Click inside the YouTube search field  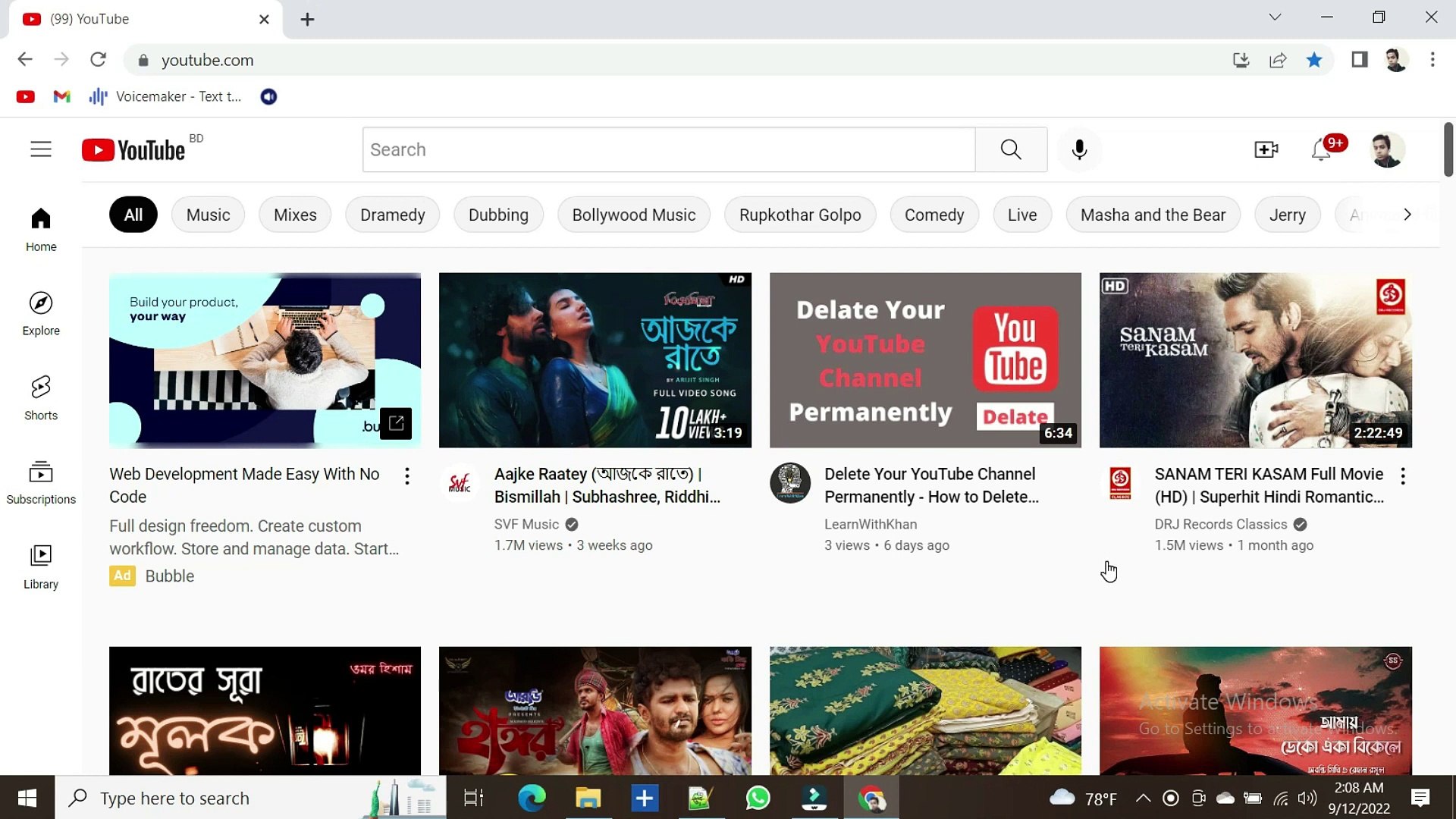pyautogui.click(x=667, y=149)
